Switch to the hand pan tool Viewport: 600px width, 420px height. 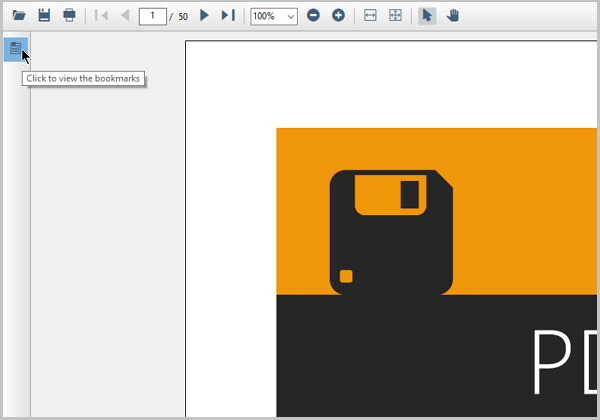click(453, 15)
